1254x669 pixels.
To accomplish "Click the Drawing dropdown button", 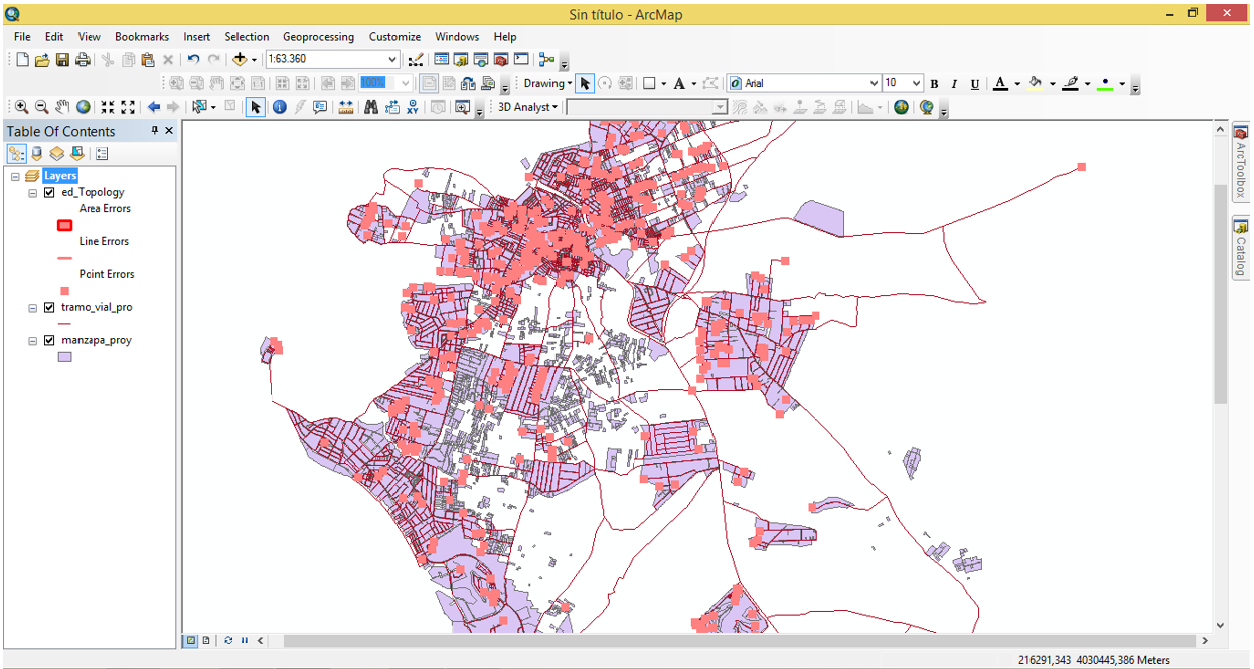I will click(x=547, y=84).
